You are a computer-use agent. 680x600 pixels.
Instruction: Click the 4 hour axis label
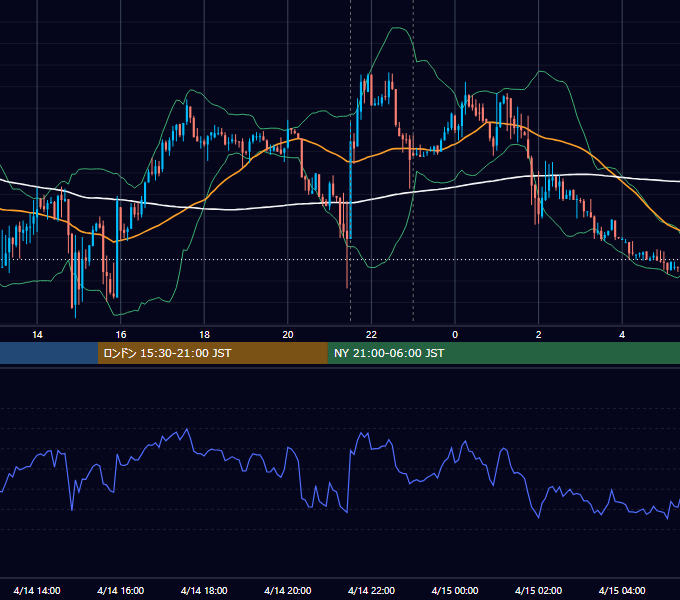click(x=622, y=335)
